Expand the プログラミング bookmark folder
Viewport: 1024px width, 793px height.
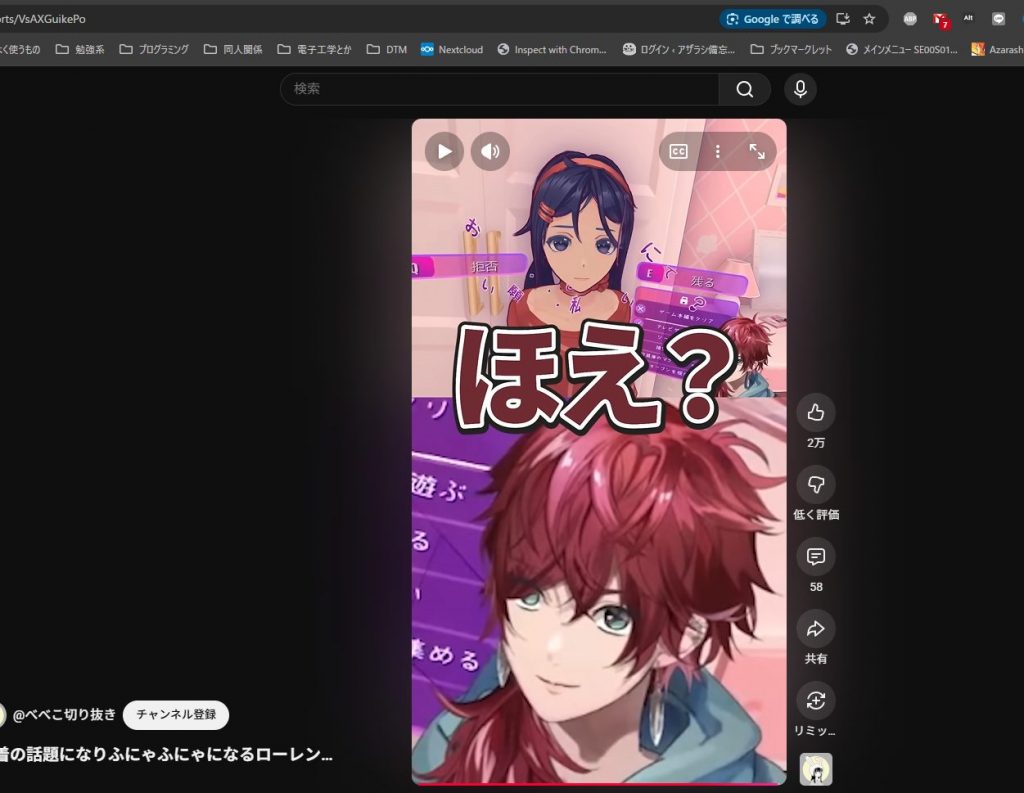[x=153, y=49]
